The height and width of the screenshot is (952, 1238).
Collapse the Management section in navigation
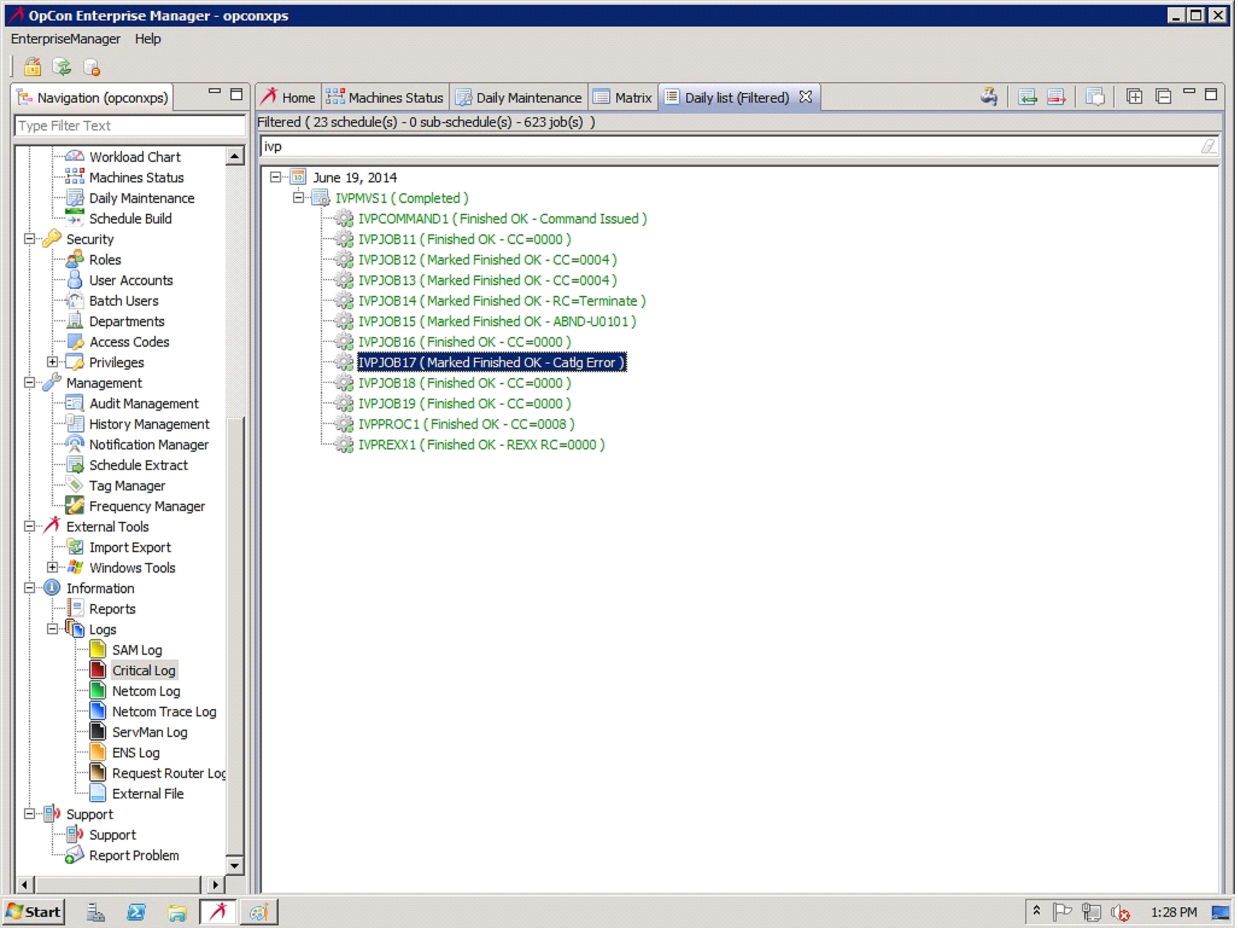[30, 383]
